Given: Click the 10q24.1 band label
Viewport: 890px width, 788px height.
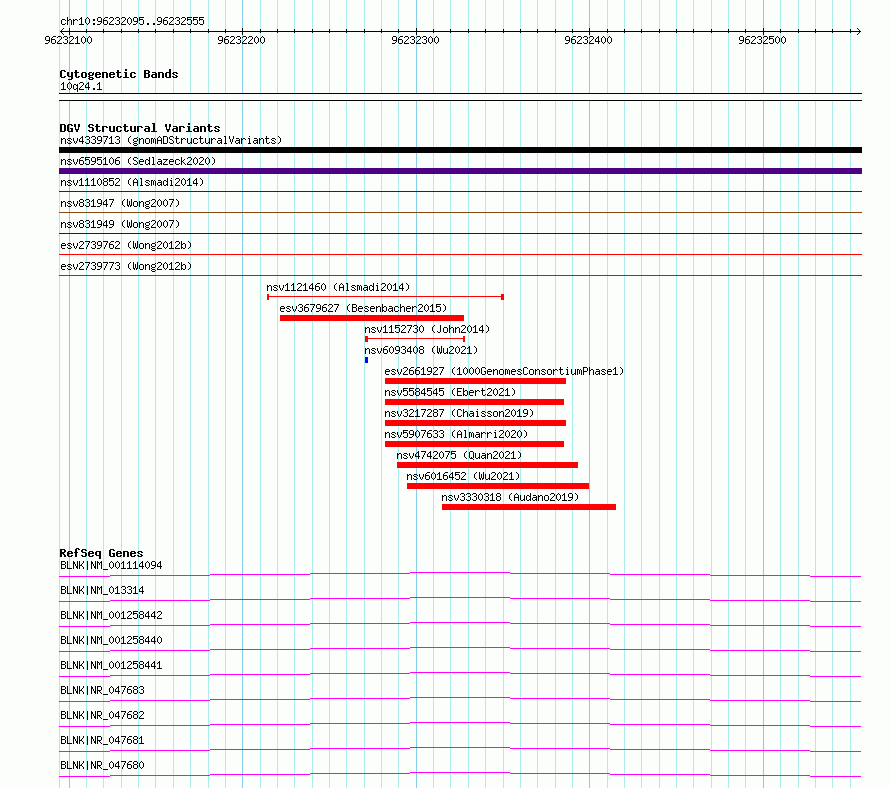Looking at the screenshot, I should 81,86.
